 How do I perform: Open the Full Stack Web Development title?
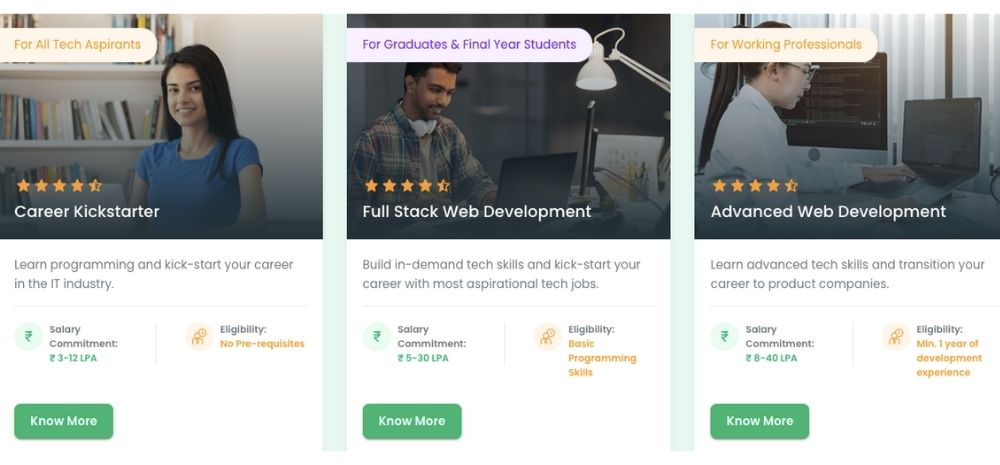(476, 211)
